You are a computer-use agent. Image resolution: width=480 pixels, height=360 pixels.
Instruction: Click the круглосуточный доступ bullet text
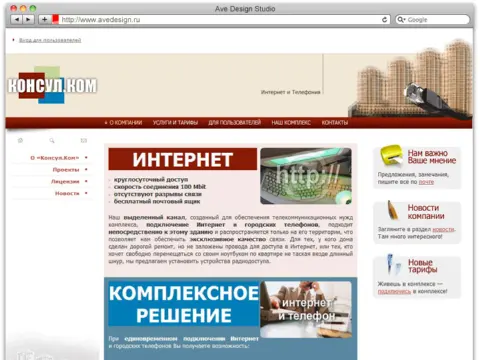pos(151,179)
